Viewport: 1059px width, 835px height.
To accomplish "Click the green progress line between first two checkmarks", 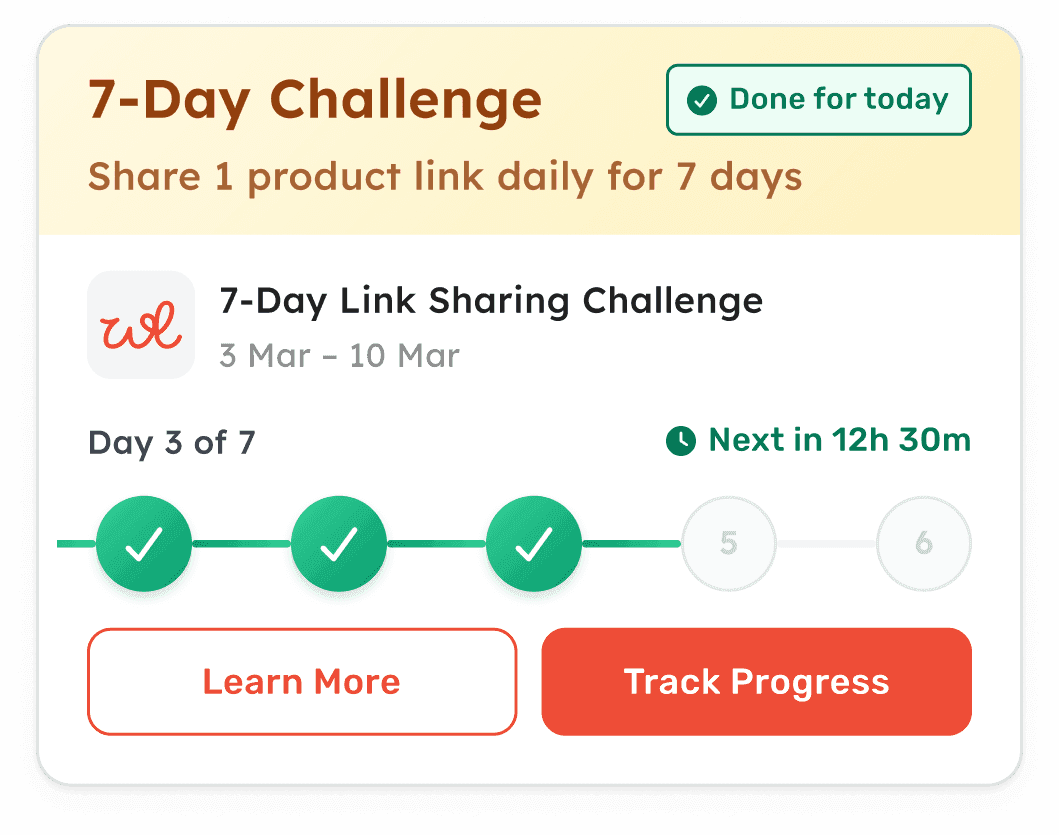I will point(241,544).
